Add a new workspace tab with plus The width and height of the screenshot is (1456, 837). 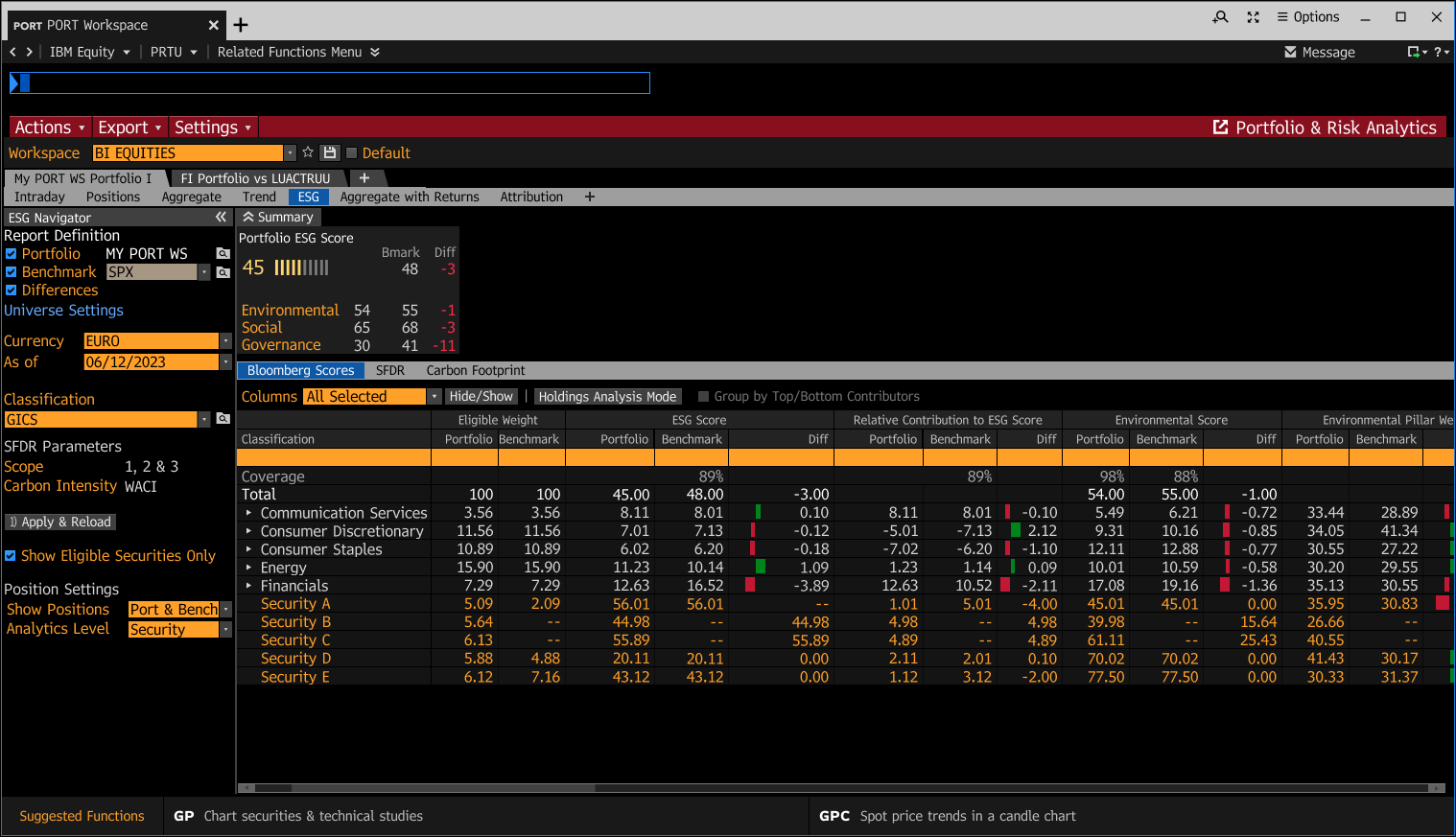[364, 178]
